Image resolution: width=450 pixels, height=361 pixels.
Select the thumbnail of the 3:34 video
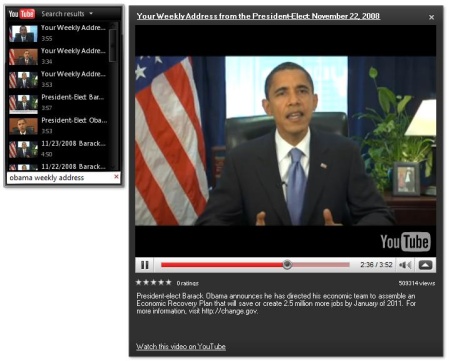click(23, 57)
